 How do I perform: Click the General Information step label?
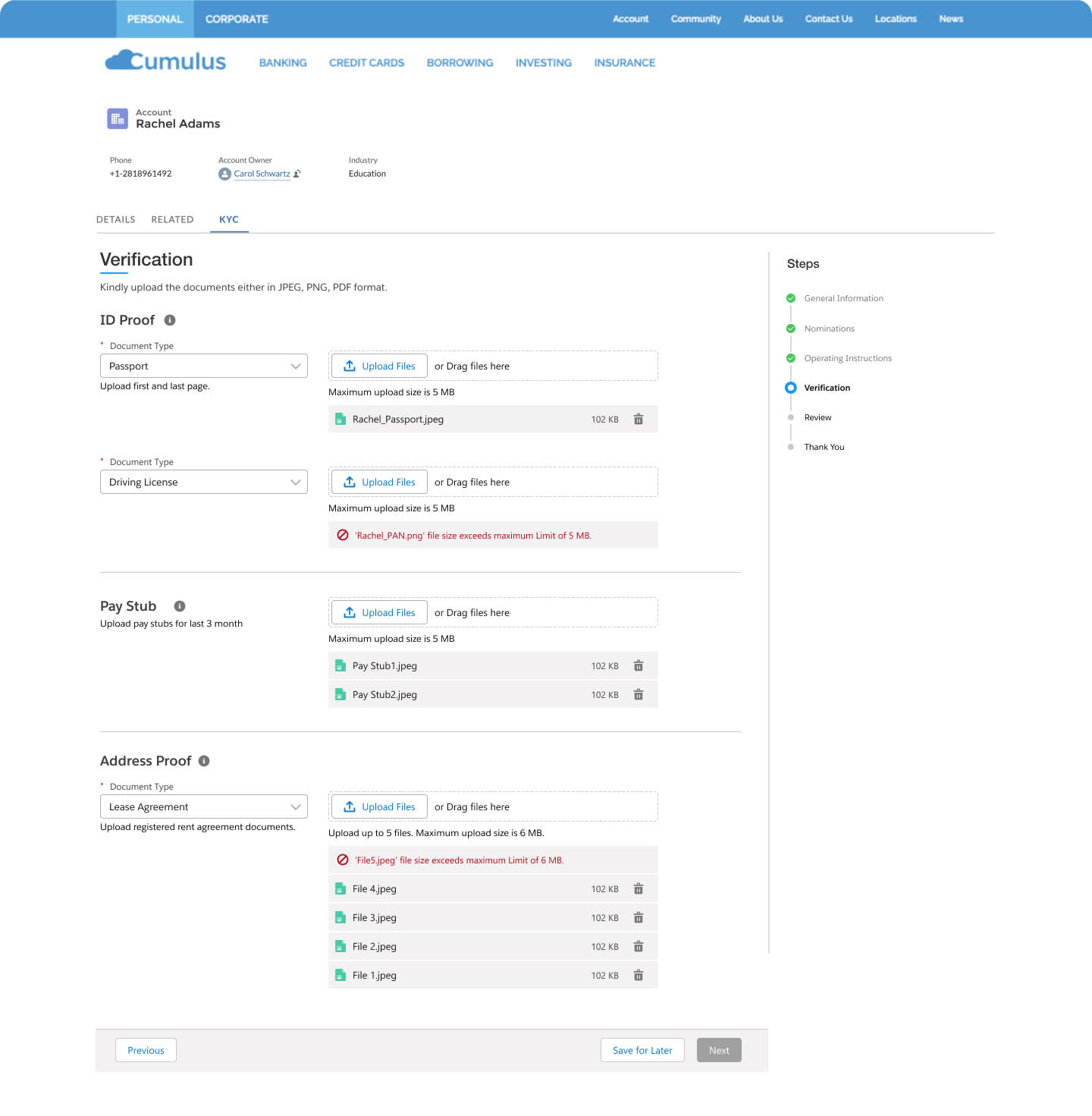[844, 298]
